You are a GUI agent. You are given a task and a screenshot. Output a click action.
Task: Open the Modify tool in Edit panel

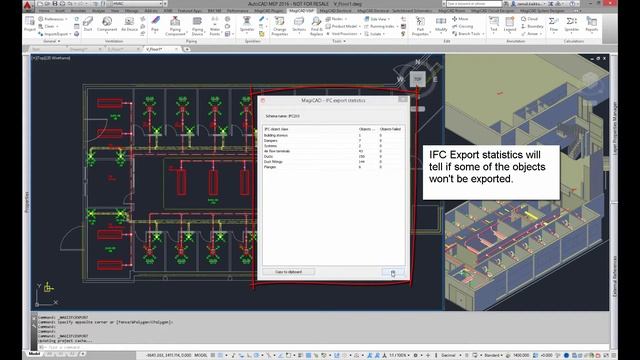[441, 24]
